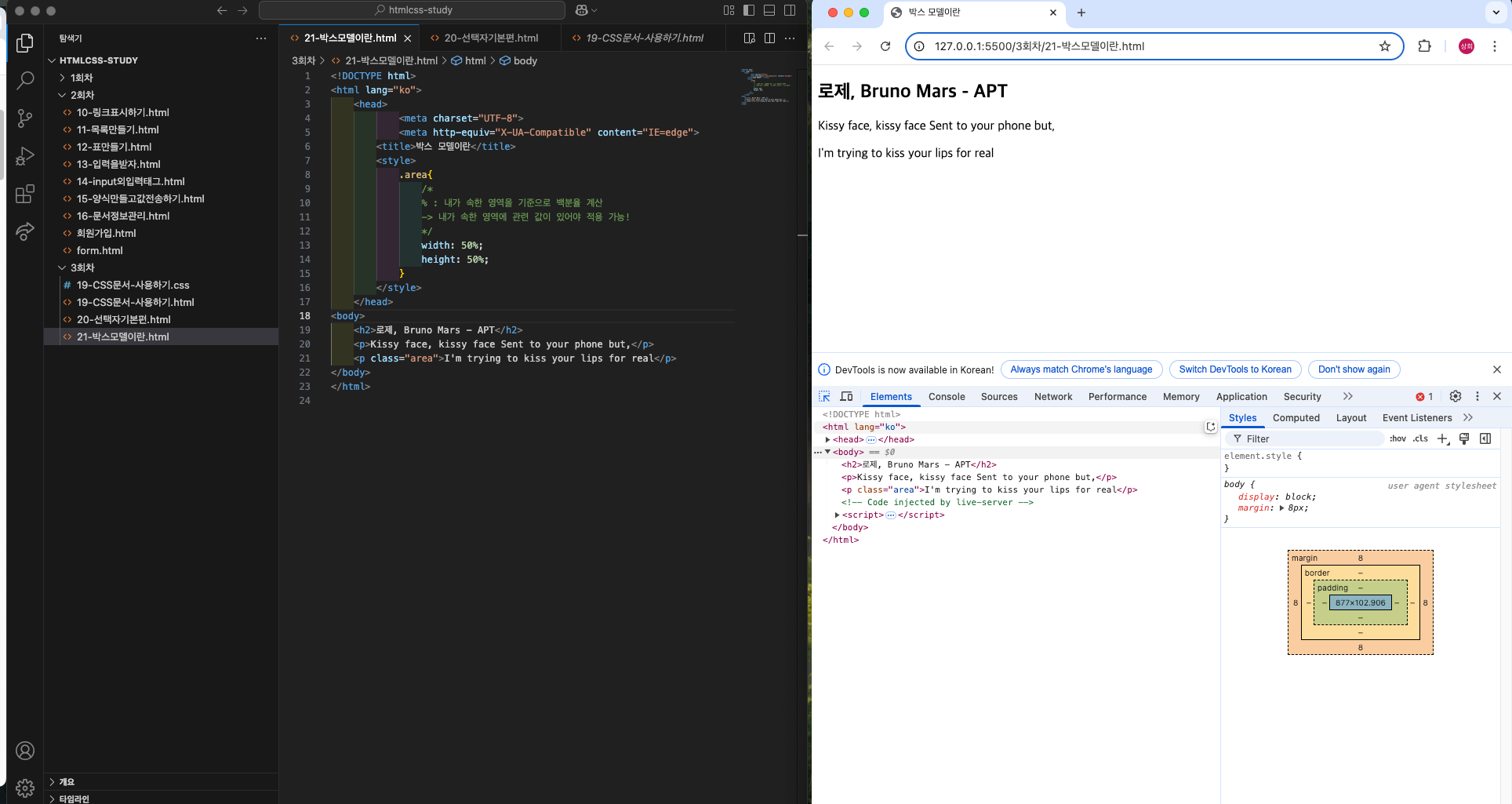The height and width of the screenshot is (804, 1512).
Task: Toggle the secondary side bar layout icon
Action: 790,10
